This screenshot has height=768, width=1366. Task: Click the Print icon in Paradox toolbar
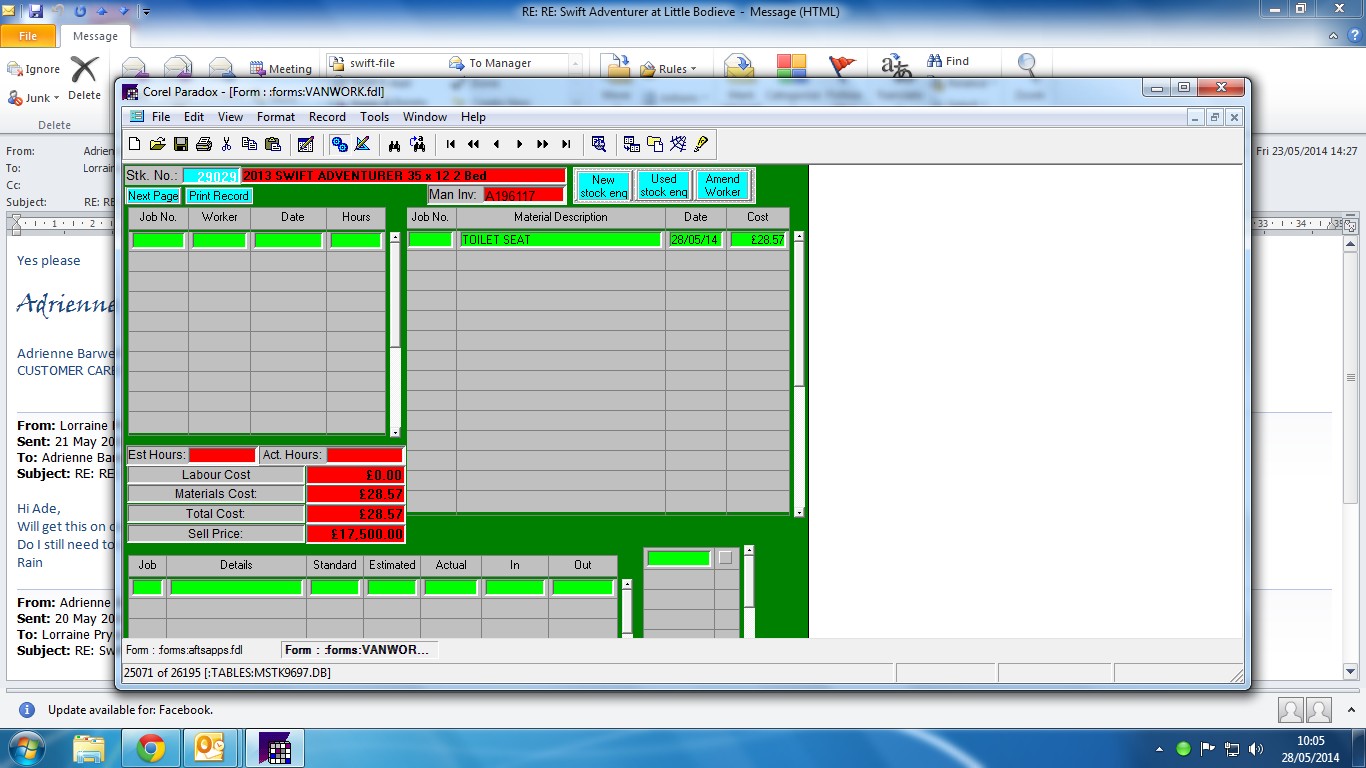tap(204, 144)
